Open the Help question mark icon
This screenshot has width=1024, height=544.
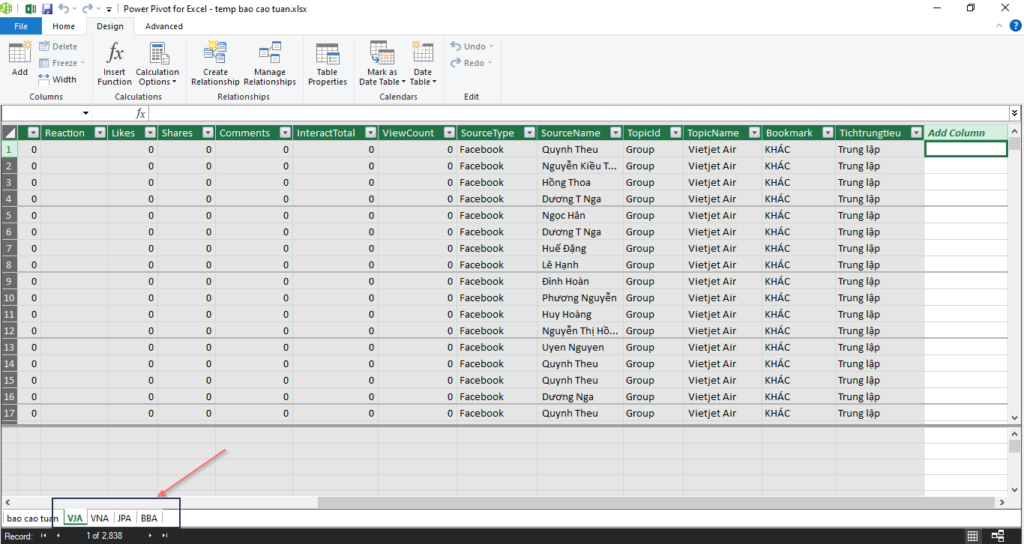[x=1016, y=26]
